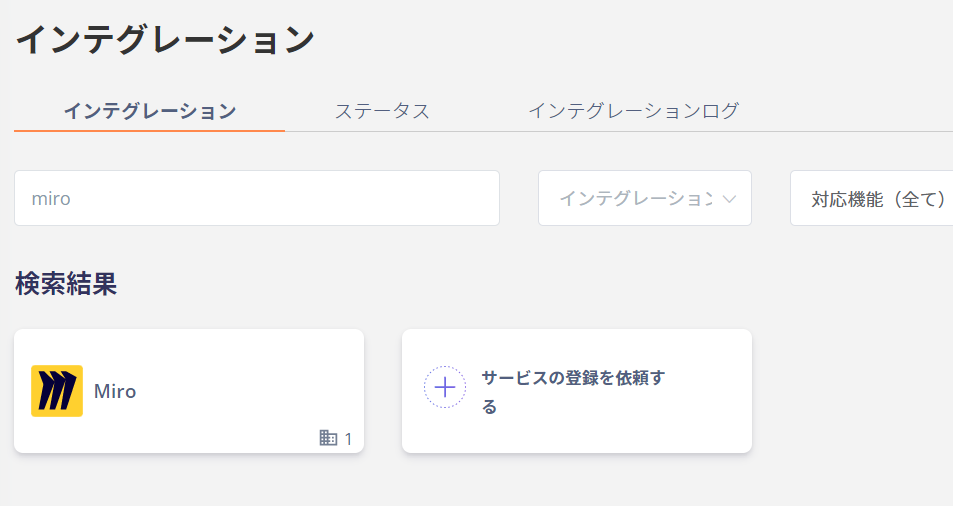Focus the search field containing miro

pos(257,198)
